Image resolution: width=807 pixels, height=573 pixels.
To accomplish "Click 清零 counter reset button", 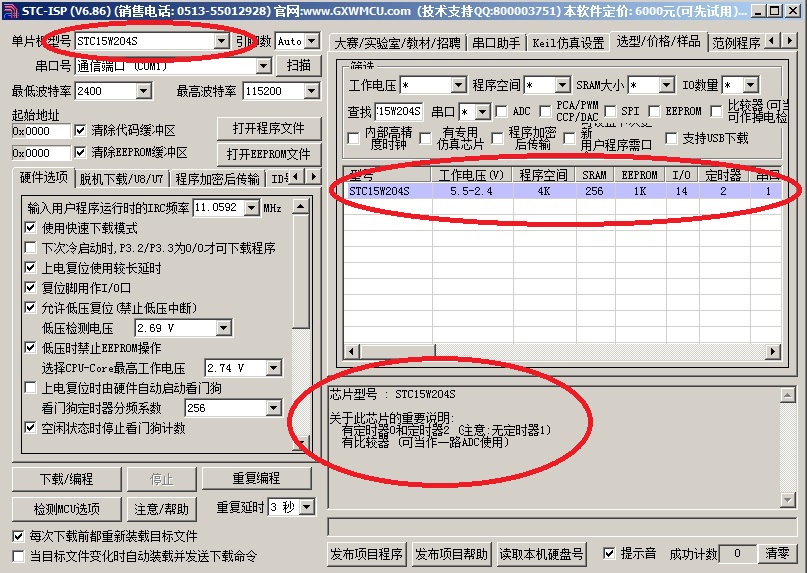I will [x=777, y=554].
